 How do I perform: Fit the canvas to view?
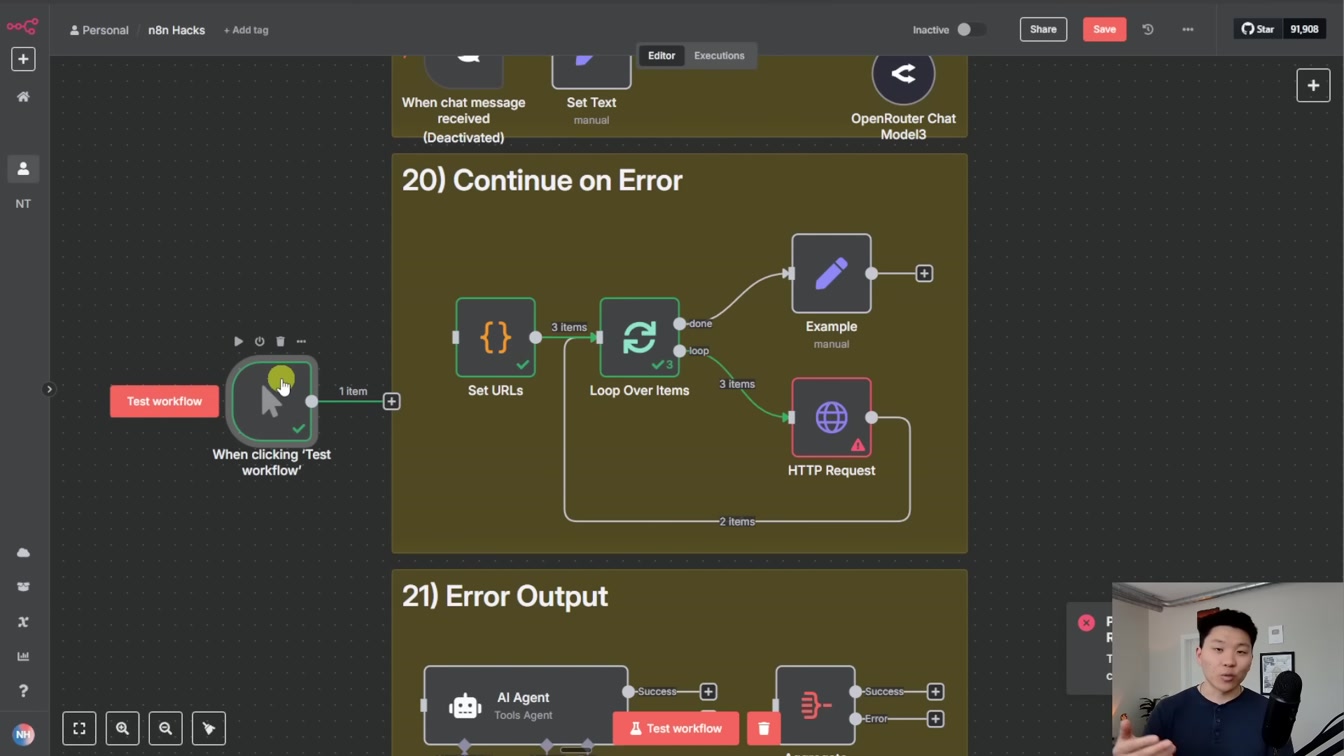point(79,728)
